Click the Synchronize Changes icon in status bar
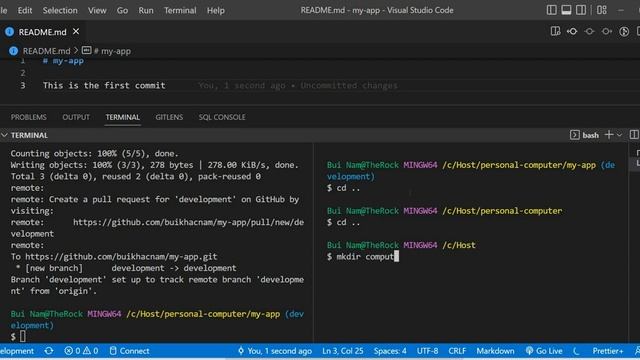The height and width of the screenshot is (360, 640). tap(49, 351)
